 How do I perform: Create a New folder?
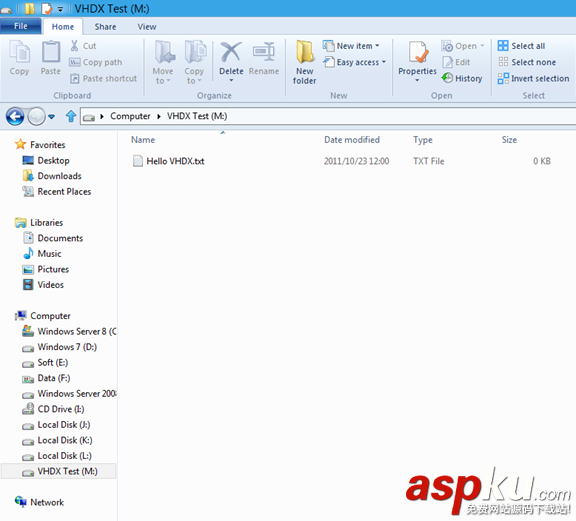tap(305, 62)
